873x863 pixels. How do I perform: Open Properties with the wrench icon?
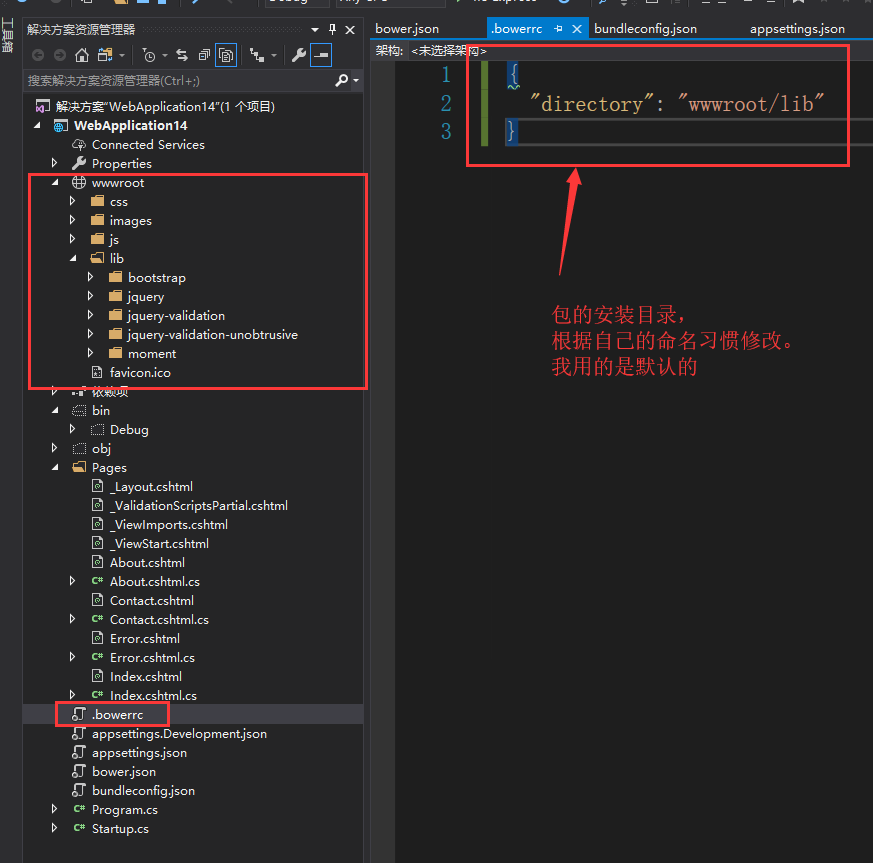pyautogui.click(x=299, y=55)
